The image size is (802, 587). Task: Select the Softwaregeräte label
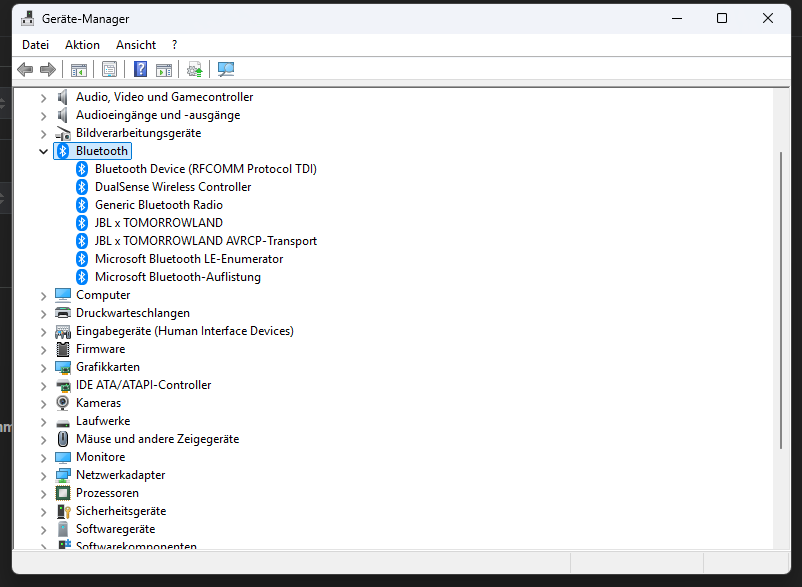(115, 529)
